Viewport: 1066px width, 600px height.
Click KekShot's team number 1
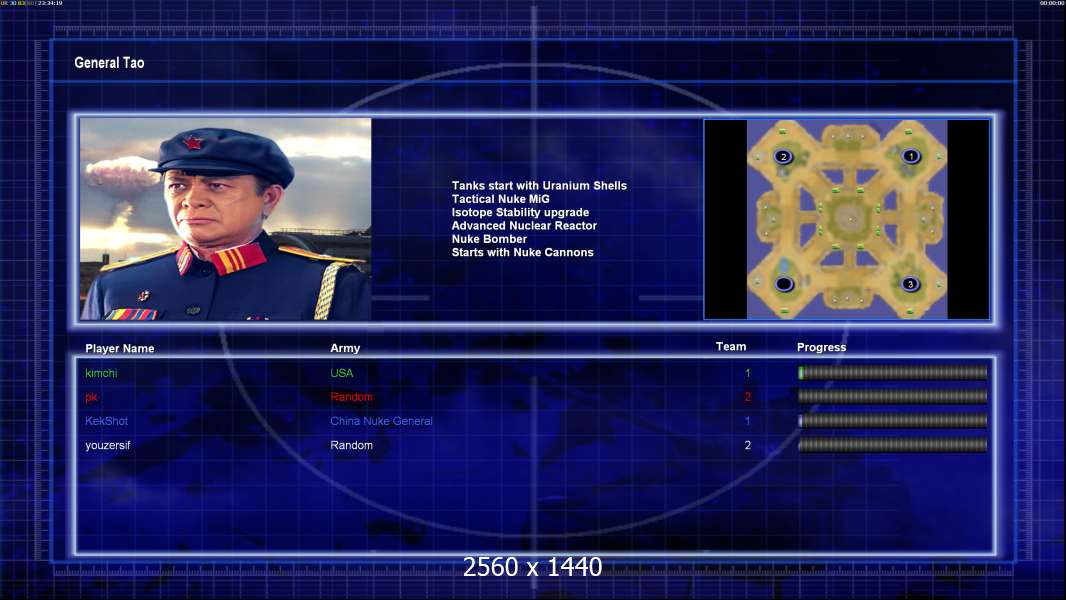[747, 421]
